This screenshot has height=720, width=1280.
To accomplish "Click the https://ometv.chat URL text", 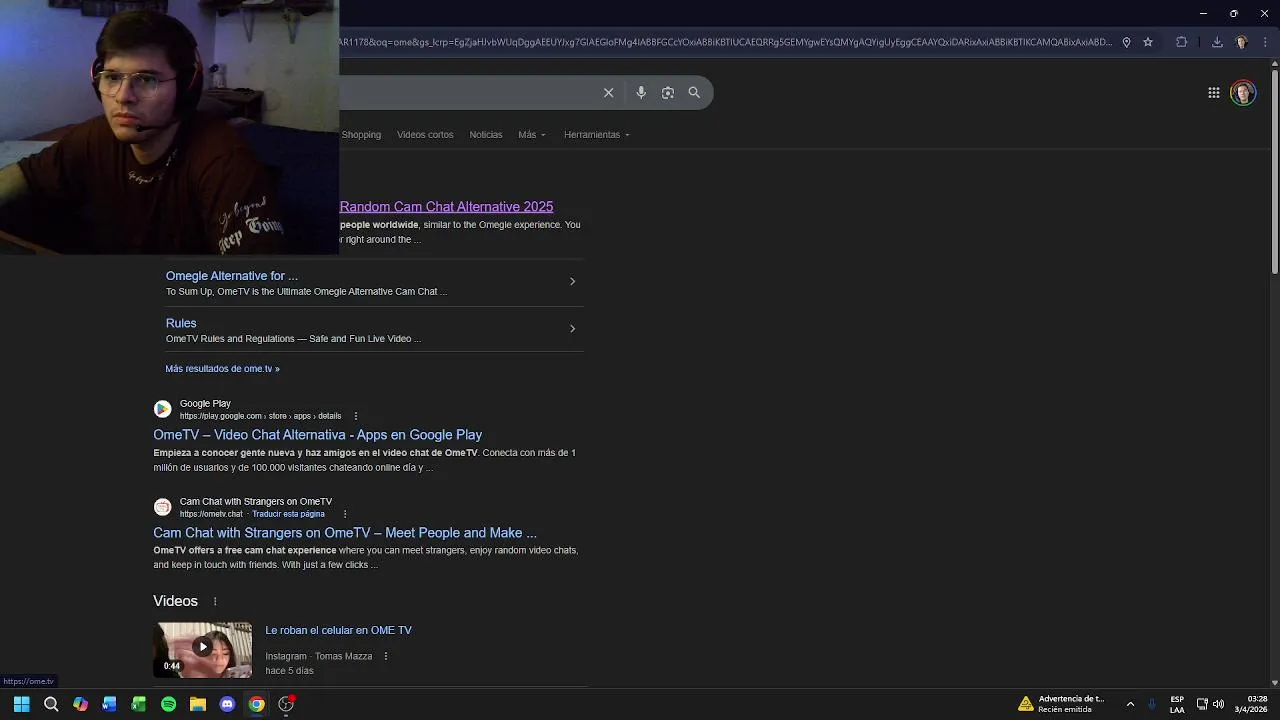I will [211, 514].
